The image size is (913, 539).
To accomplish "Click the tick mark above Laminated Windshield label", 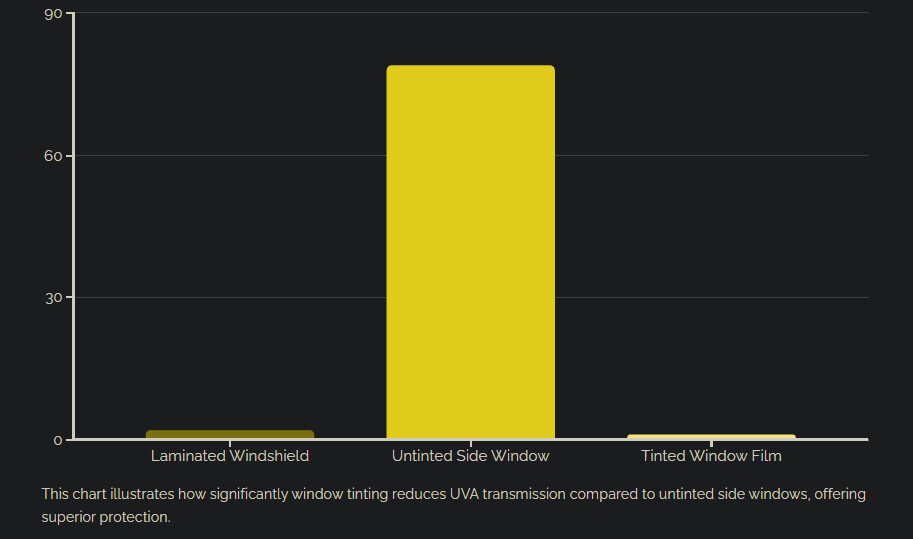I will click(230, 443).
